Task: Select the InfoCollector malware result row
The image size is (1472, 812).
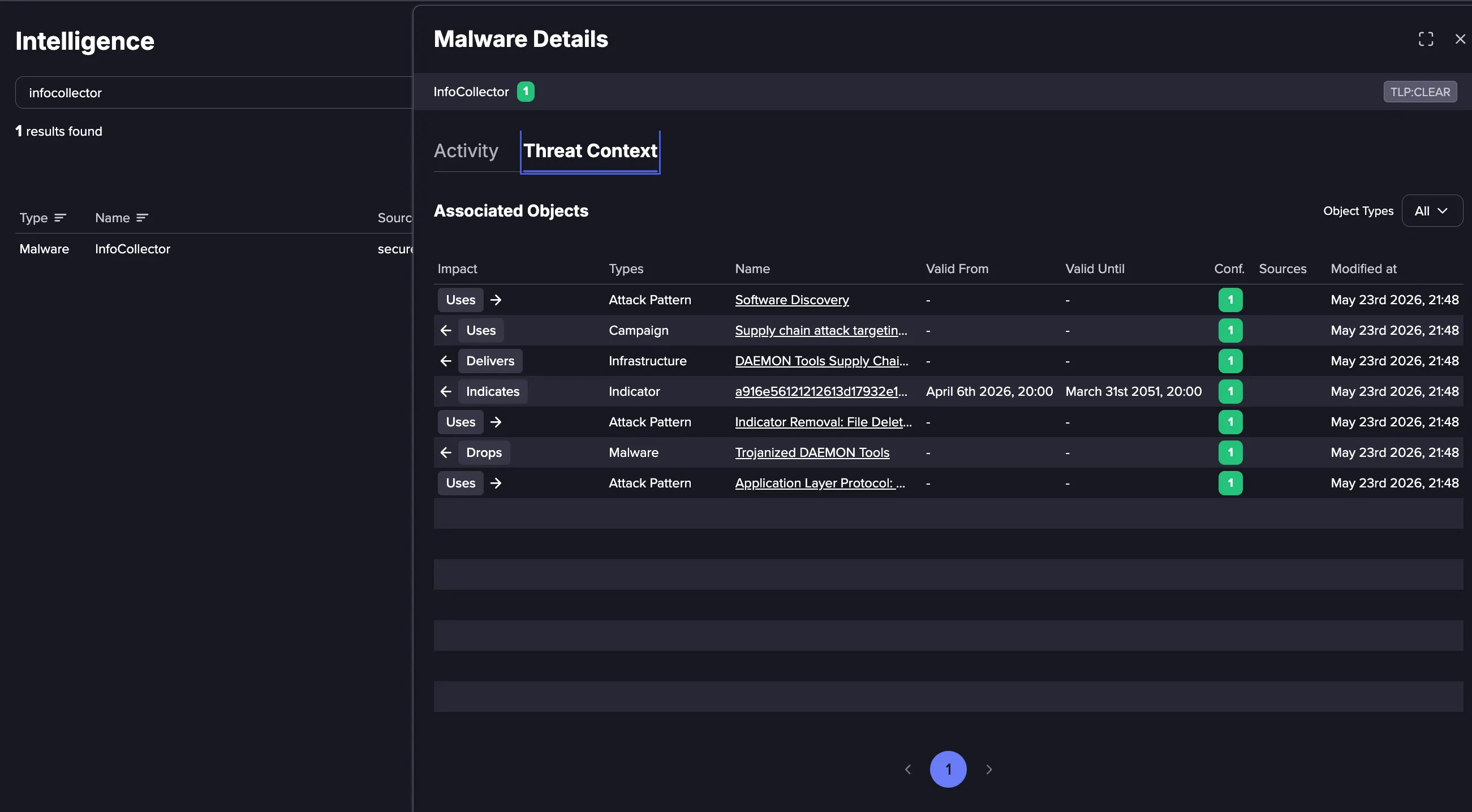Action: 214,249
